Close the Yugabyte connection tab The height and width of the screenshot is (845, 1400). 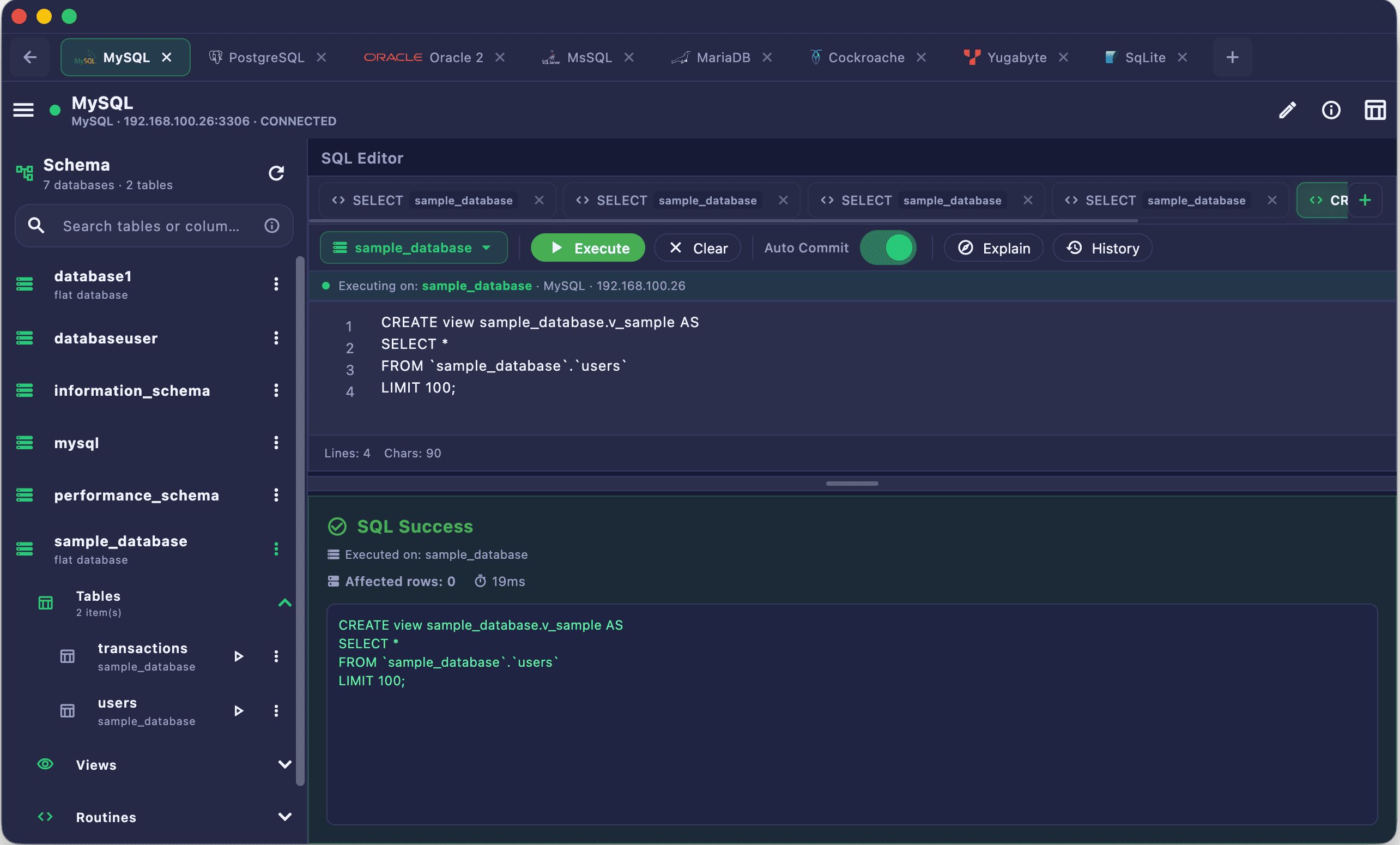point(1064,57)
